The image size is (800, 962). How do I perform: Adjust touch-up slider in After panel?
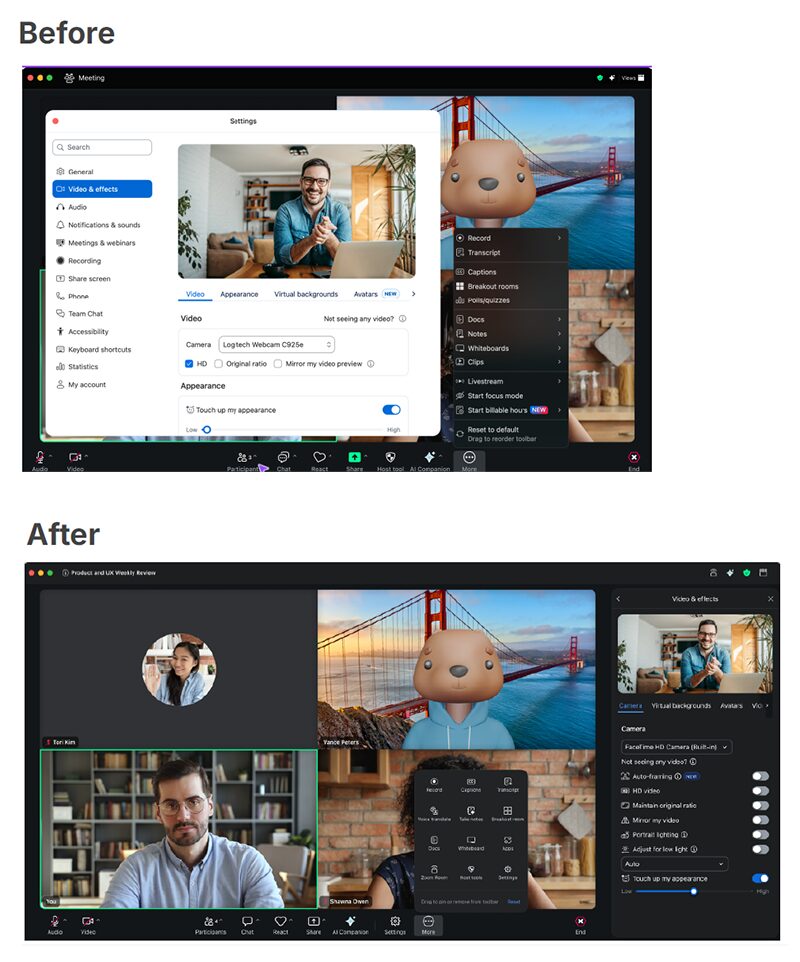[694, 891]
